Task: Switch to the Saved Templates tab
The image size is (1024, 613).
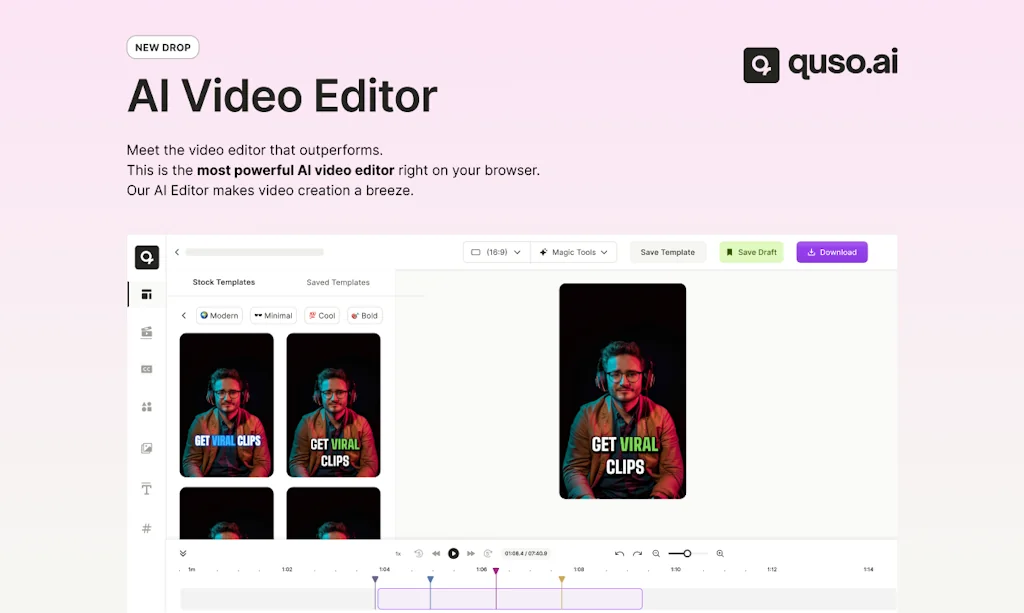Action: 338,282
